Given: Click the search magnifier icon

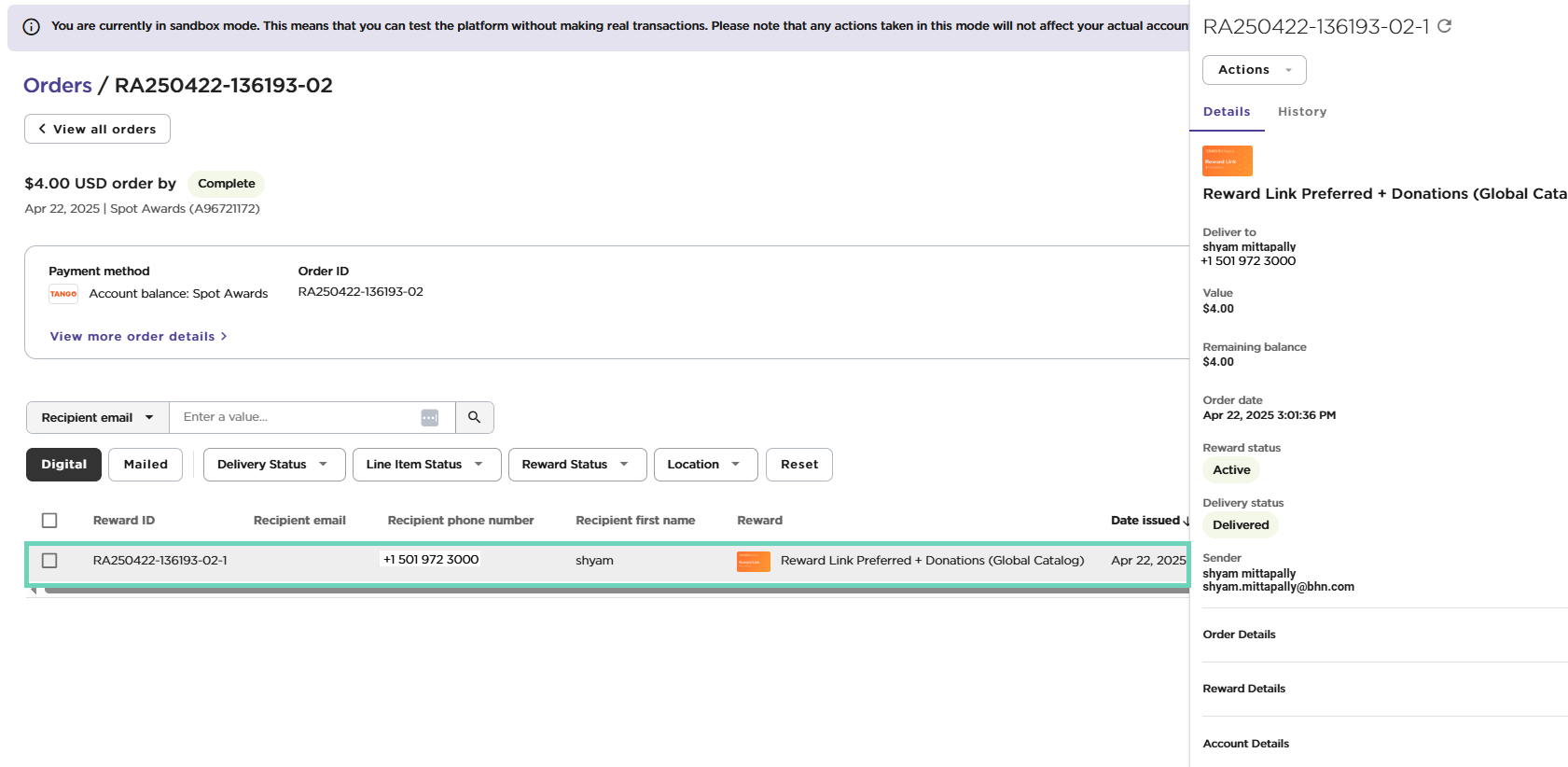Looking at the screenshot, I should [474, 417].
